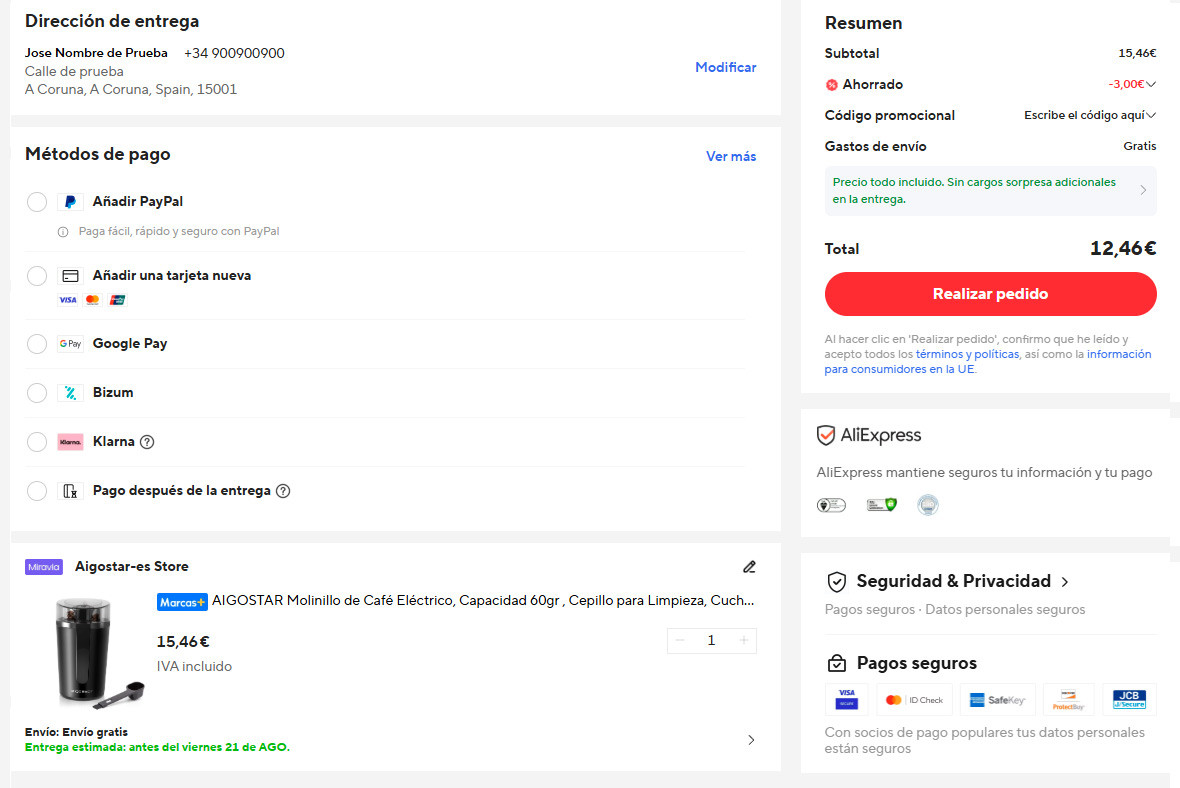The height and width of the screenshot is (788, 1180).
Task: Click the quantity field showing 1
Action: [x=711, y=640]
